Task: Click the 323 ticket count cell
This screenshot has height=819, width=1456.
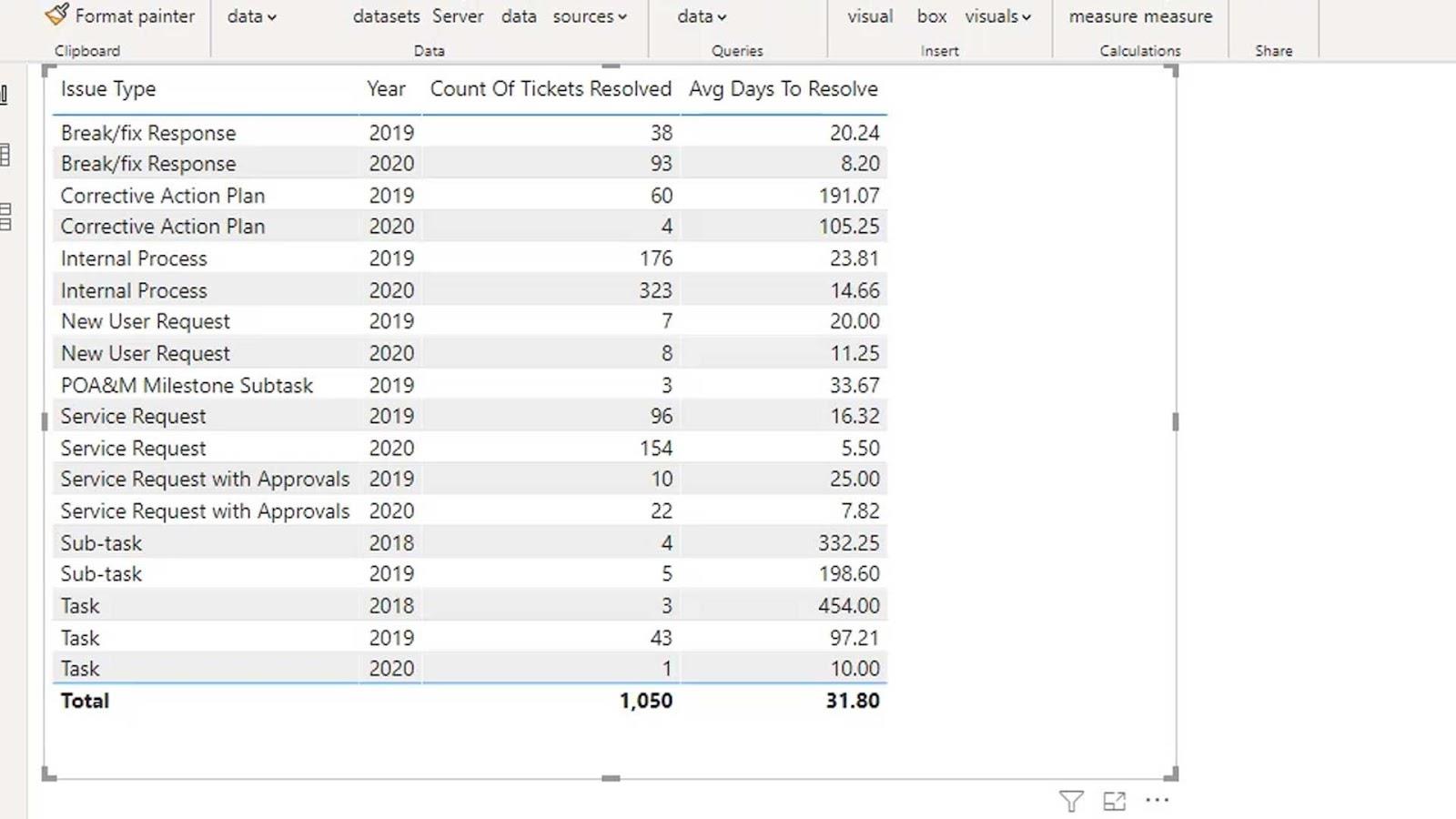Action: tap(655, 290)
